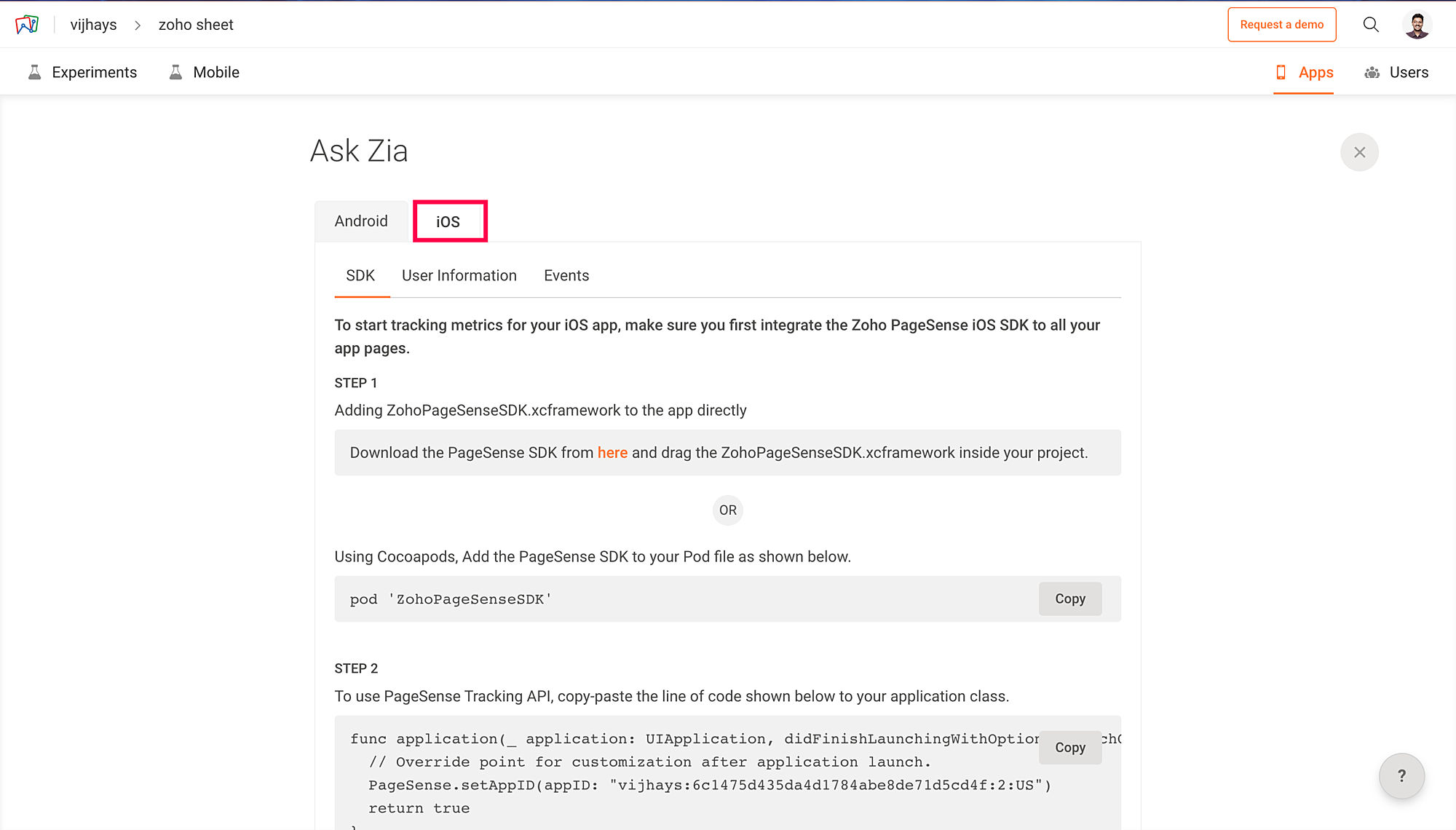The width and height of the screenshot is (1456, 830).
Task: Click the PageSense logo icon
Action: [27, 25]
